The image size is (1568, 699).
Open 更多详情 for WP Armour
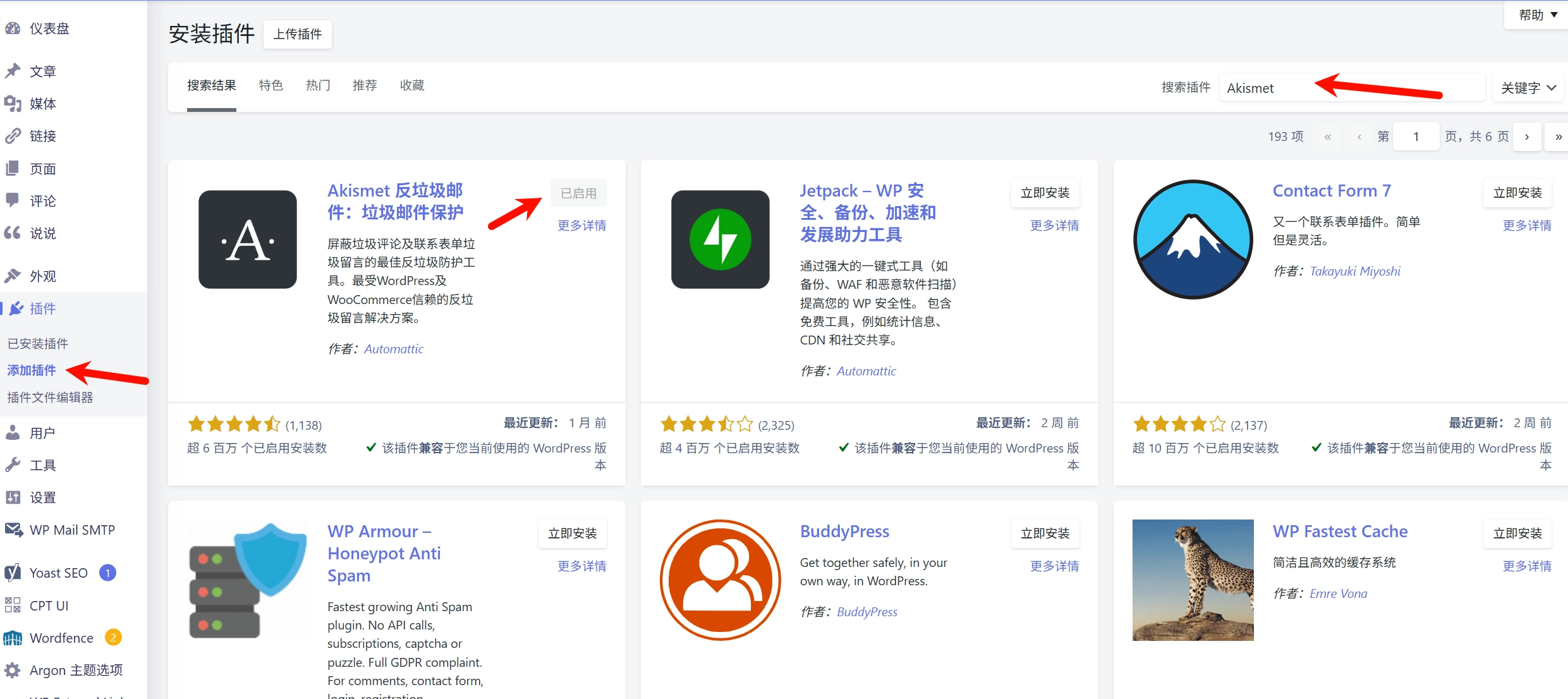[x=582, y=566]
